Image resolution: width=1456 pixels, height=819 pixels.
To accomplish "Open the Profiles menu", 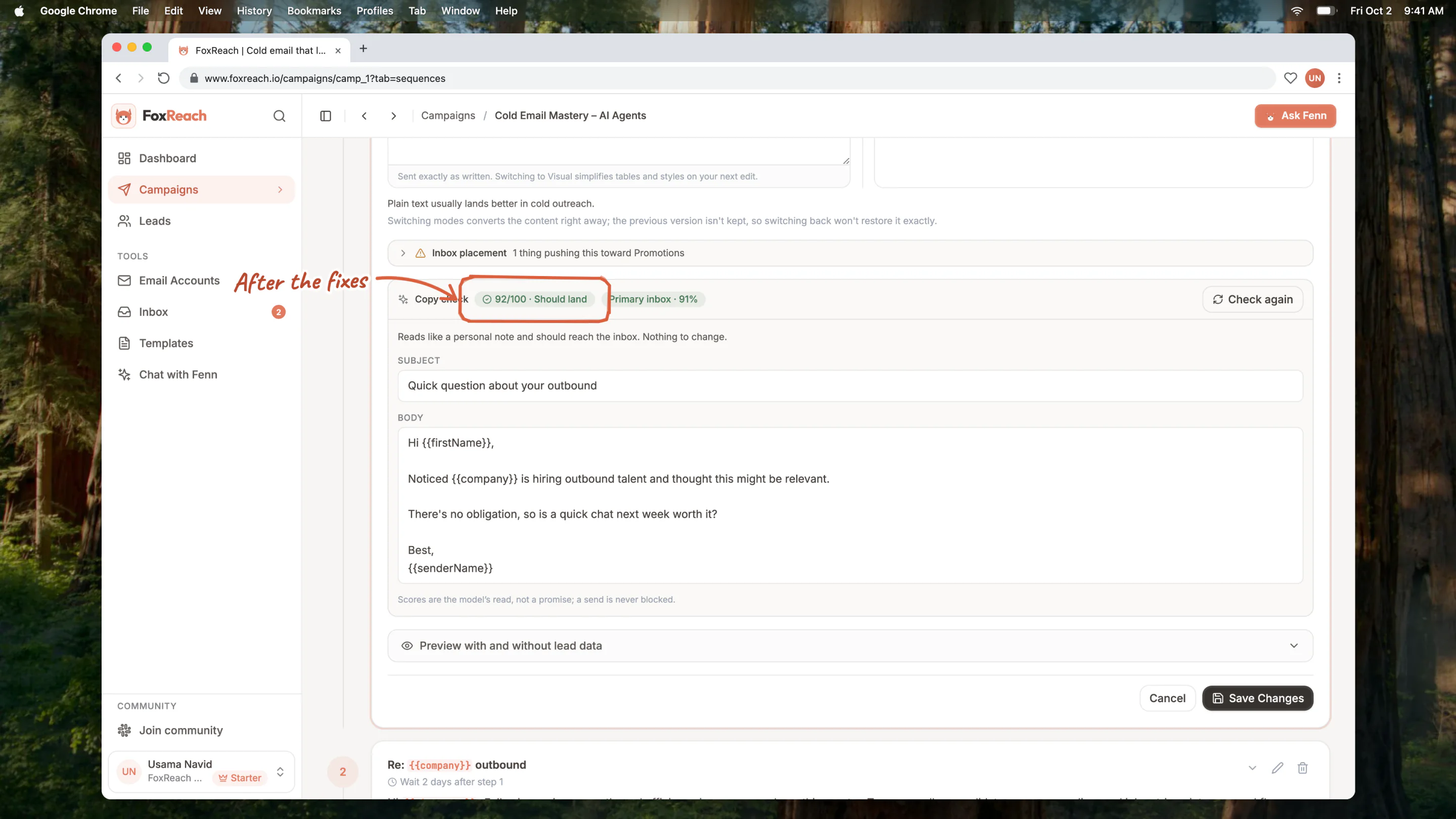I will click(375, 11).
